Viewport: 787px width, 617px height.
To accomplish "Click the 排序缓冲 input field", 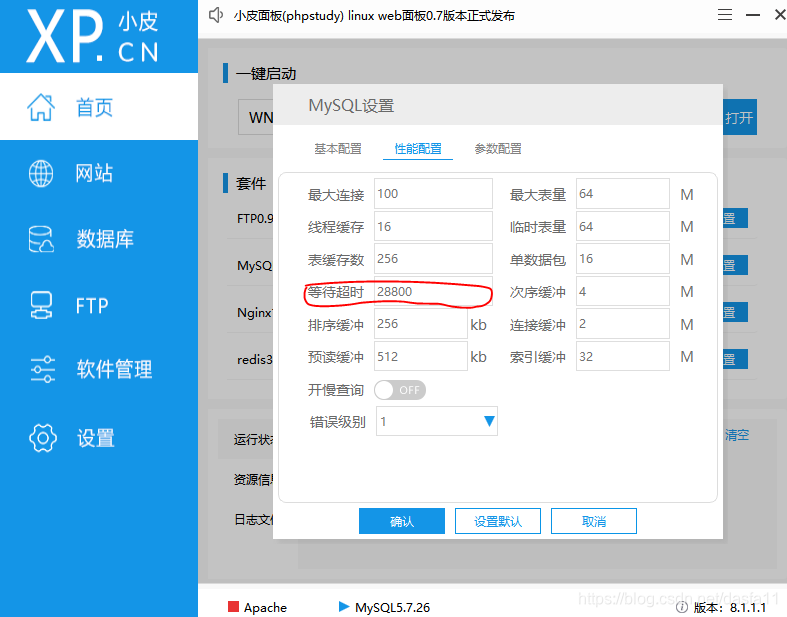I will point(421,324).
